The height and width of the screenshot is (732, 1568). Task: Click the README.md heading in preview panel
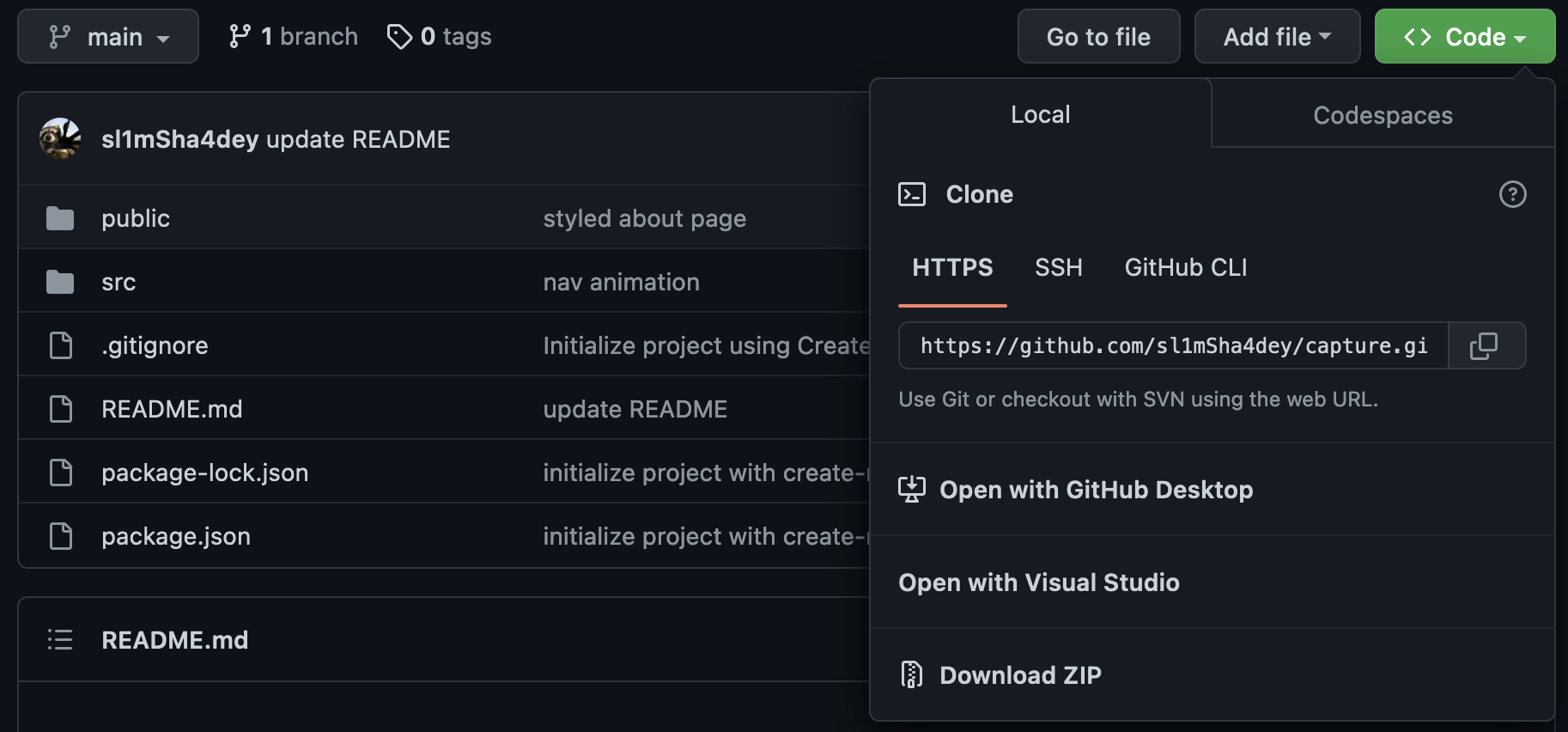(174, 640)
